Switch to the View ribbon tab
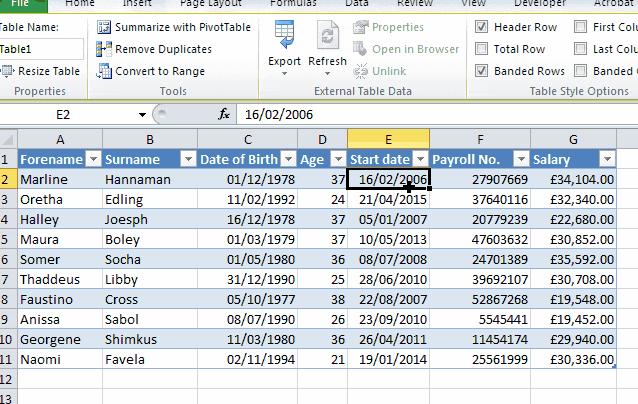Image resolution: width=638 pixels, height=404 pixels. (474, 4)
